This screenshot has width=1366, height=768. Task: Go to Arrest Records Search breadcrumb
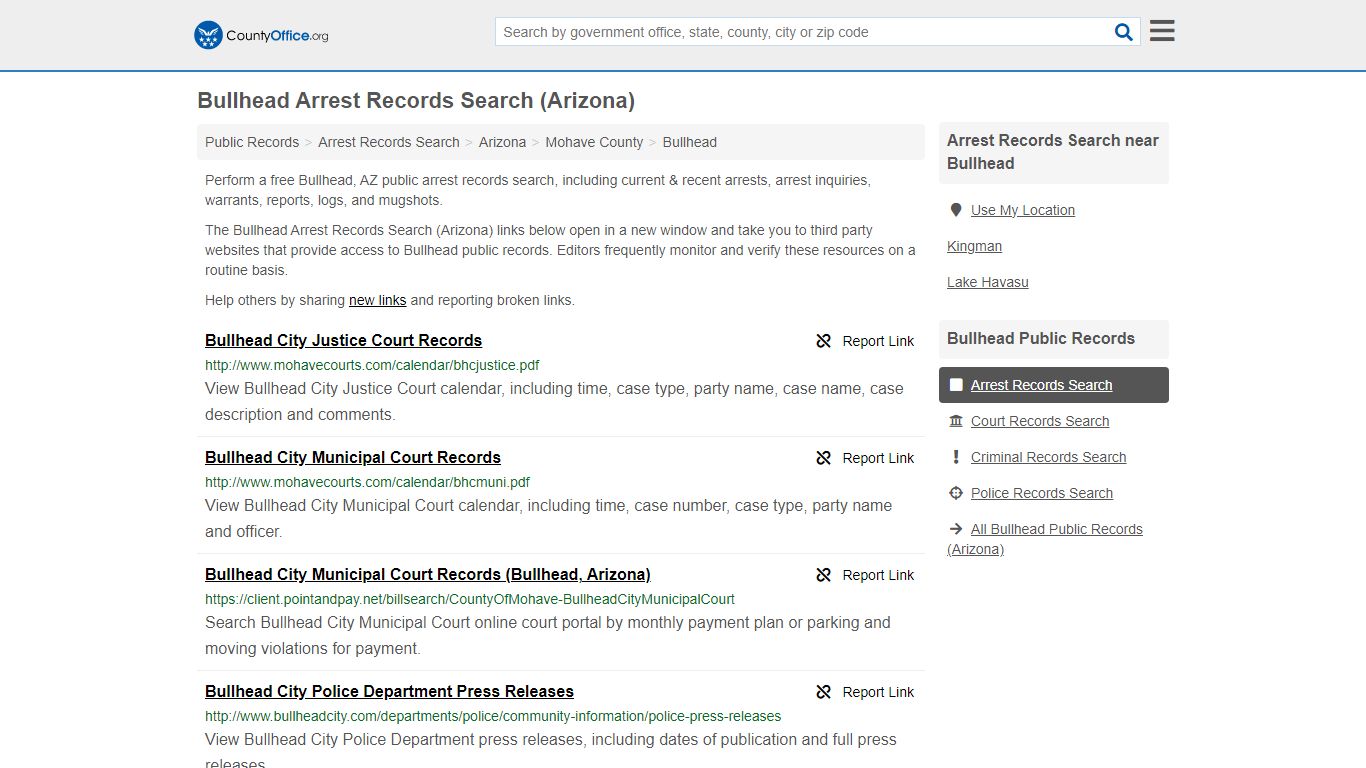click(x=389, y=142)
